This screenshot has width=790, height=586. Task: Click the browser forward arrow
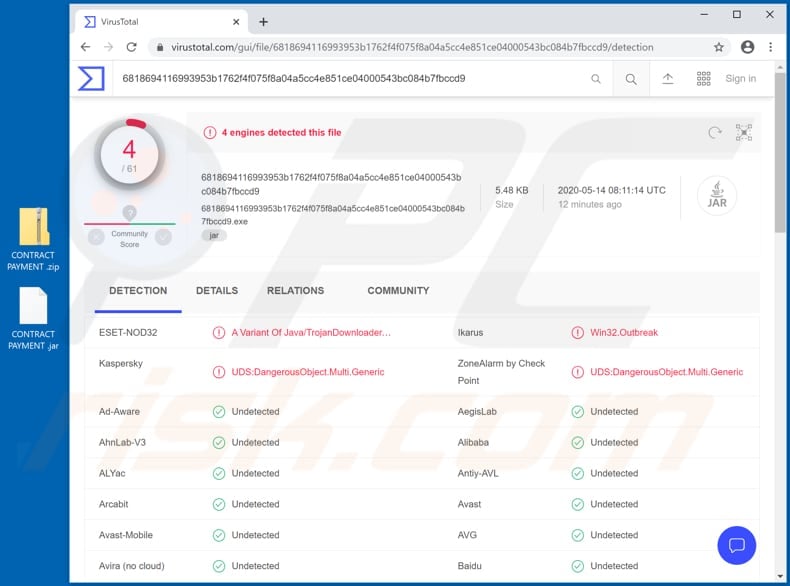click(108, 47)
